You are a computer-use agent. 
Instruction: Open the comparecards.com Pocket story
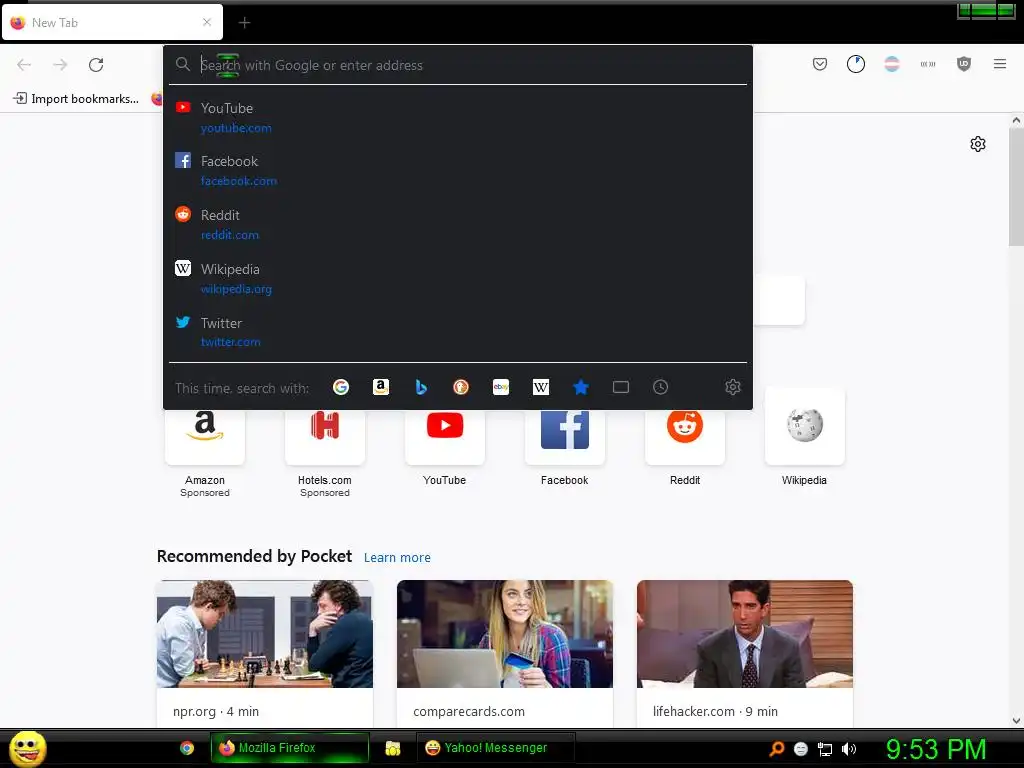coord(505,653)
